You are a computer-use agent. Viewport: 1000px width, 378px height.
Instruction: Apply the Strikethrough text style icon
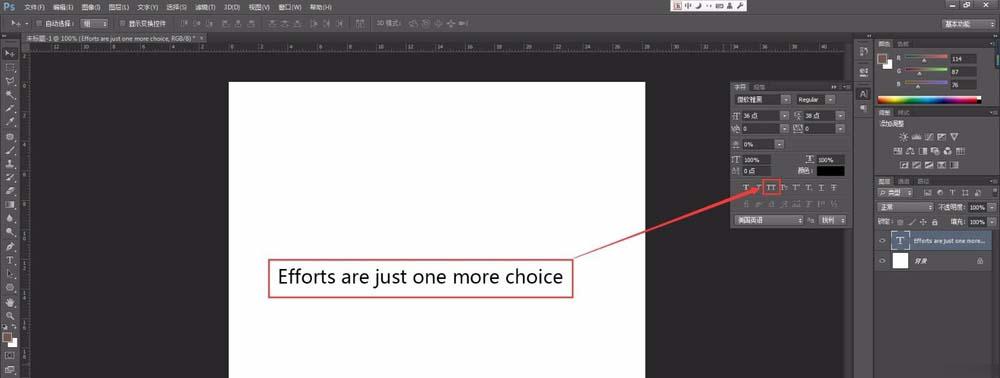[x=834, y=187]
